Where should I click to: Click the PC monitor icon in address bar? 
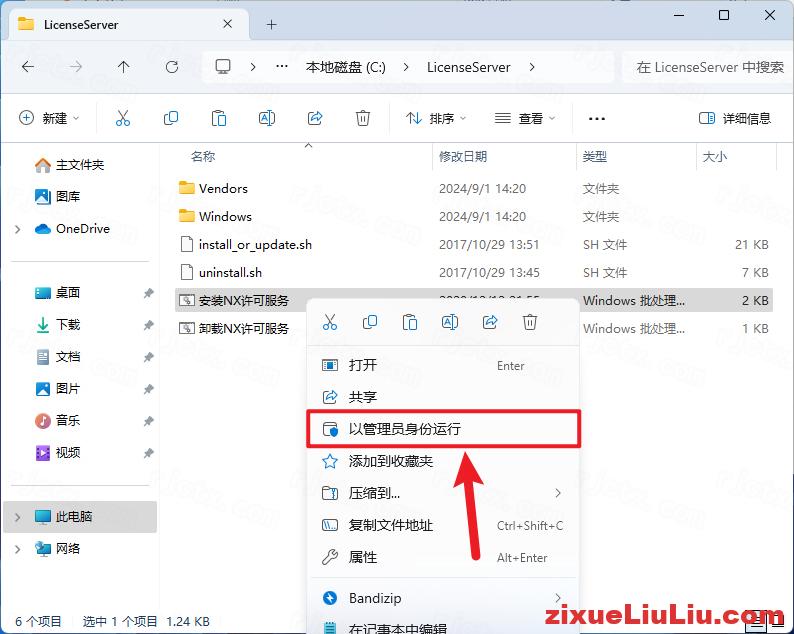pyautogui.click(x=223, y=67)
